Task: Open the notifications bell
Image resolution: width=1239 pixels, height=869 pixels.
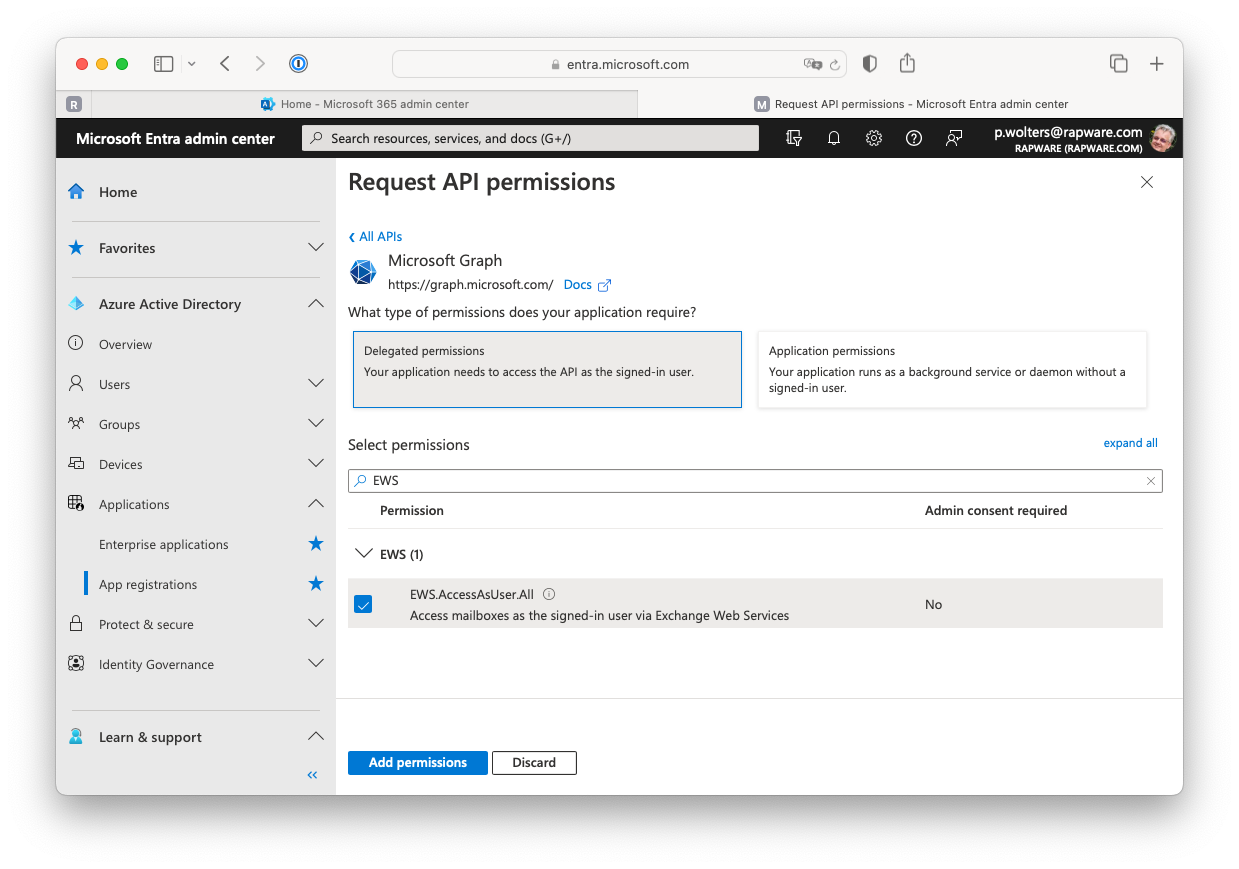Action: pos(834,138)
